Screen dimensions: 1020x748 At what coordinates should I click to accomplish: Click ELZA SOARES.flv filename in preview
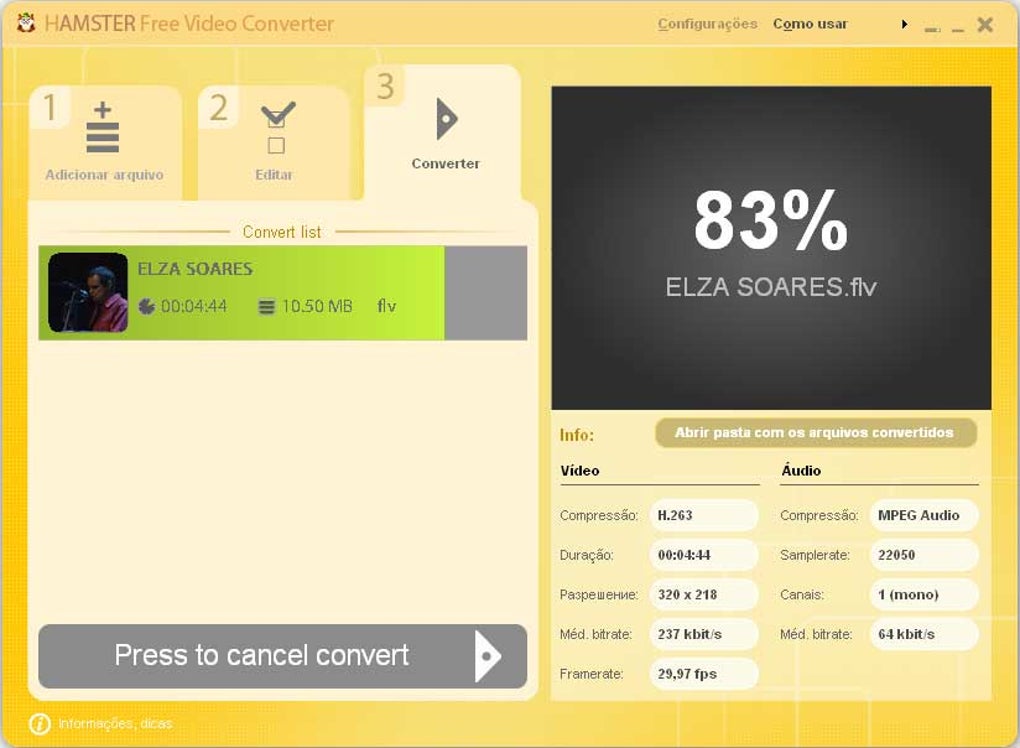tap(771, 287)
